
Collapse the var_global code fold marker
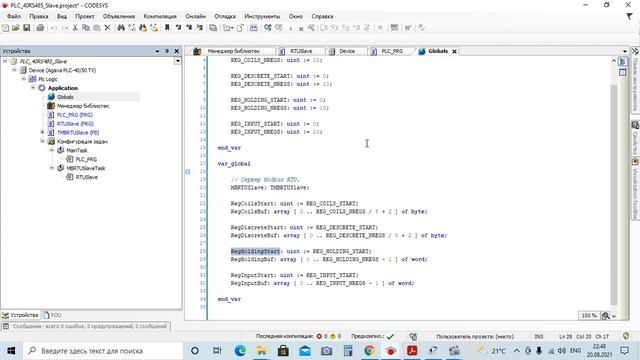pos(188,171)
